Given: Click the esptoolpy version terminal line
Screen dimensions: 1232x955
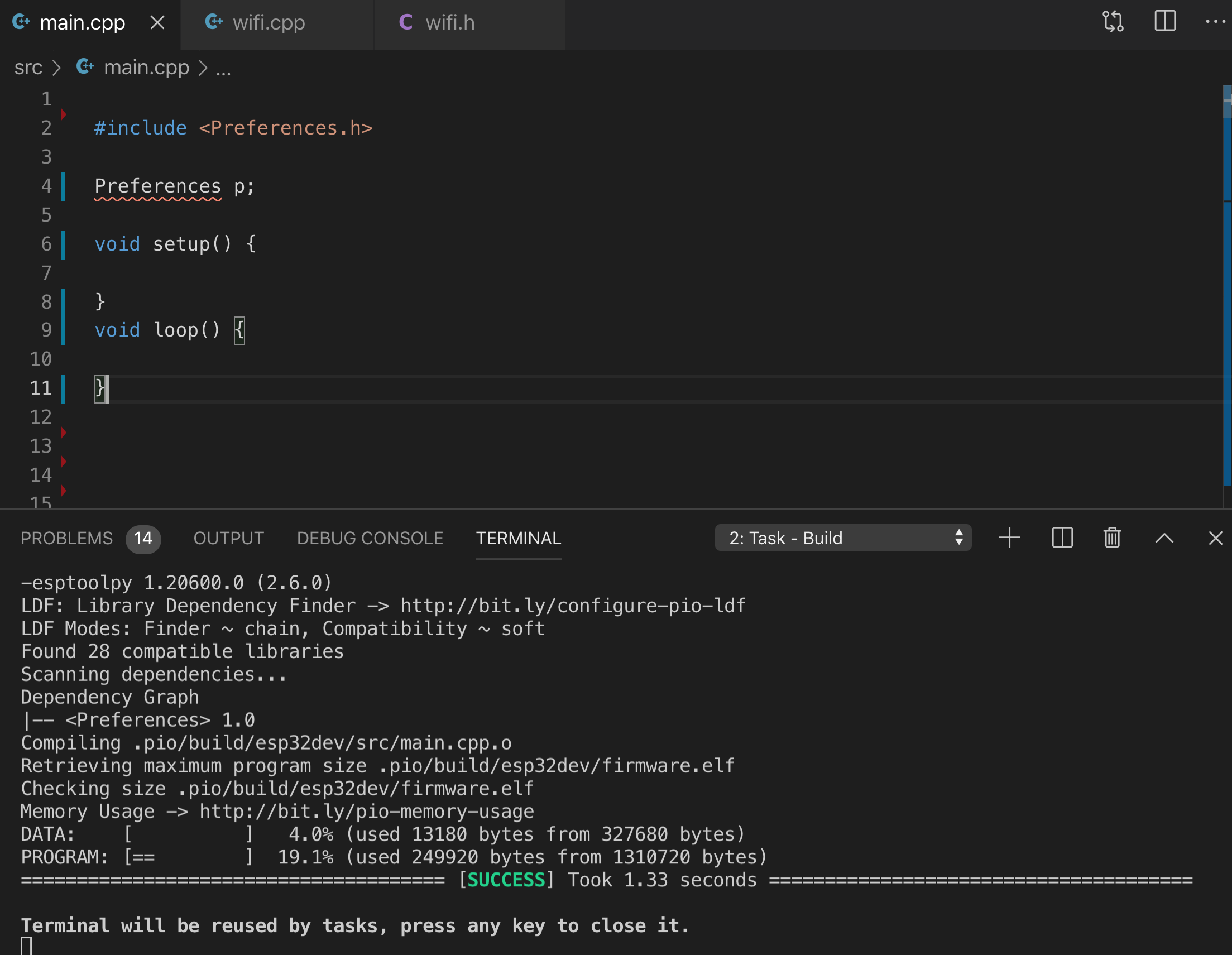Looking at the screenshot, I should click(x=176, y=583).
